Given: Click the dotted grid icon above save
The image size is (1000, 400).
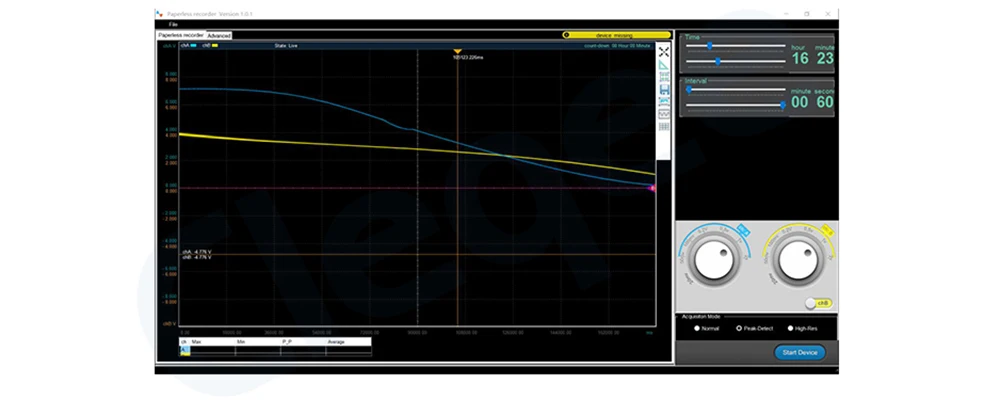Looking at the screenshot, I should (664, 77).
